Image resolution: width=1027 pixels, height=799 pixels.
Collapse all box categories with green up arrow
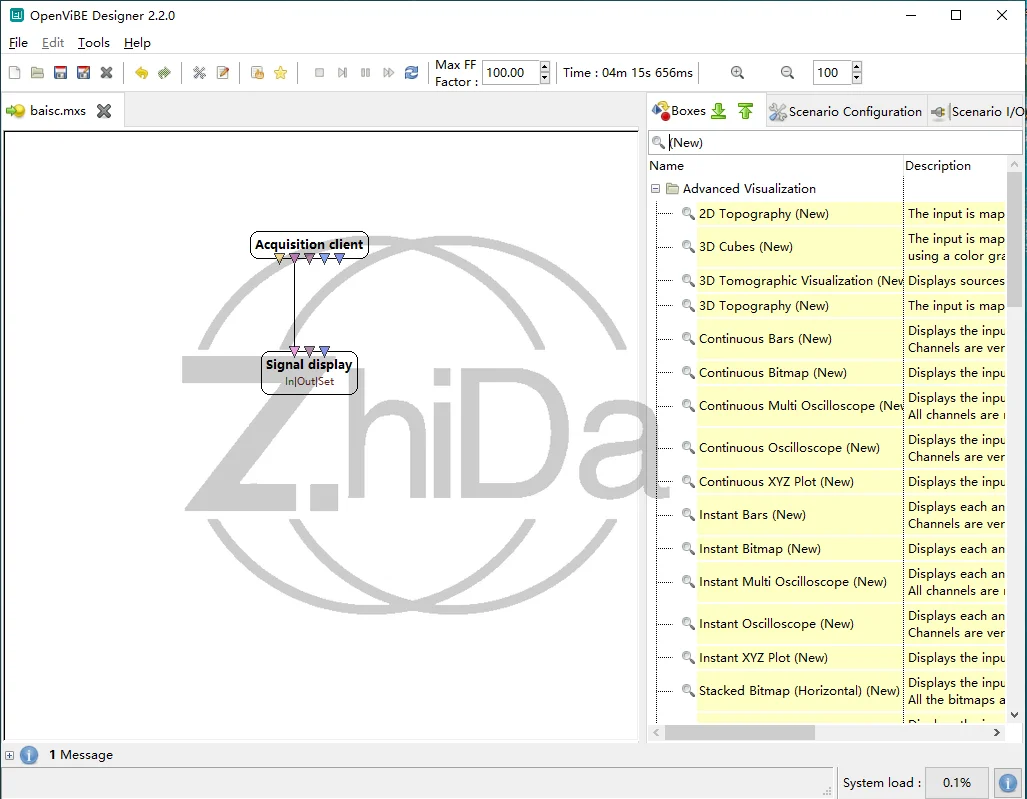[x=745, y=111]
